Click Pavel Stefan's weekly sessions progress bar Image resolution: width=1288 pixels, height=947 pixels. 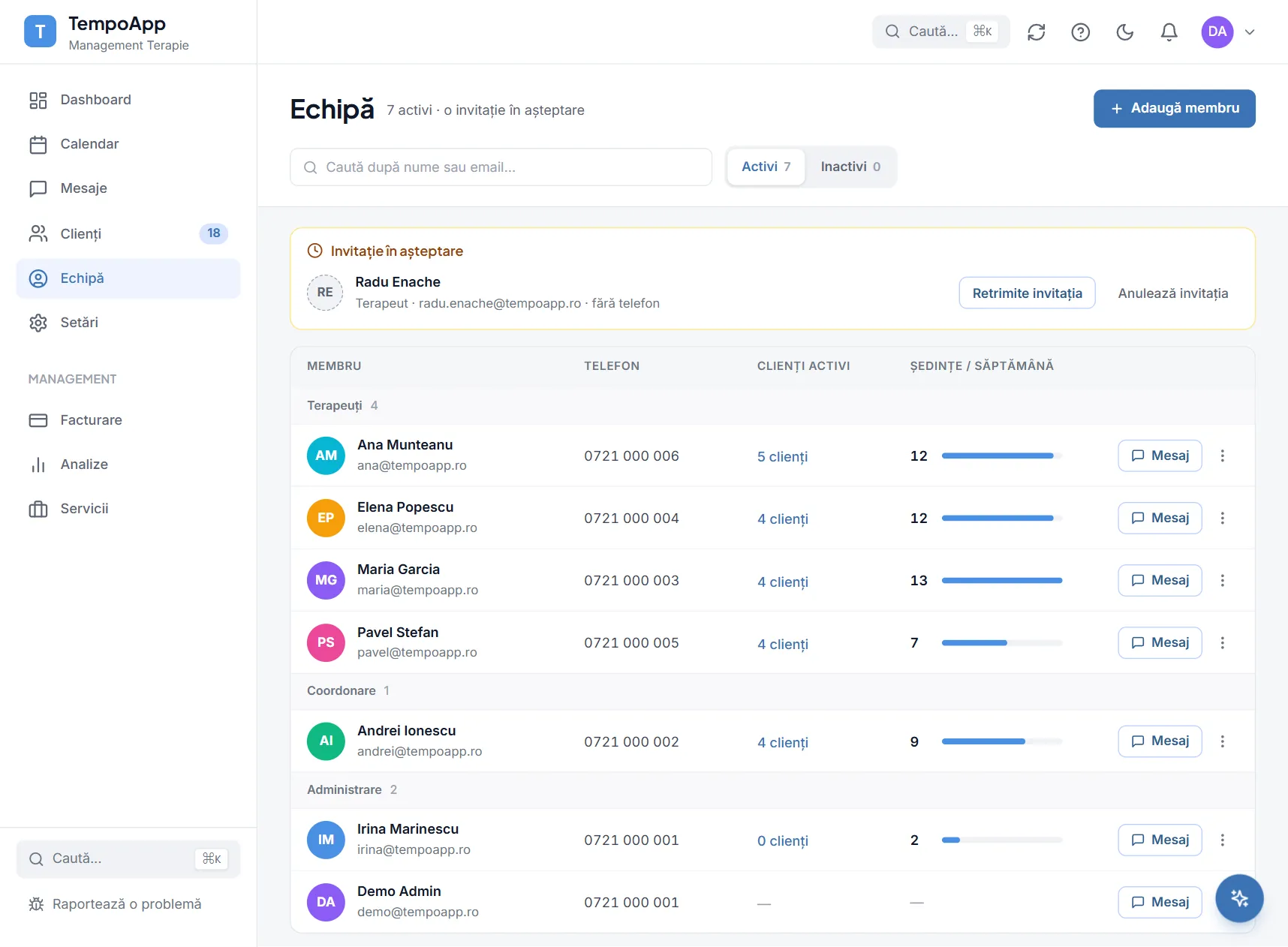[x=1002, y=642]
